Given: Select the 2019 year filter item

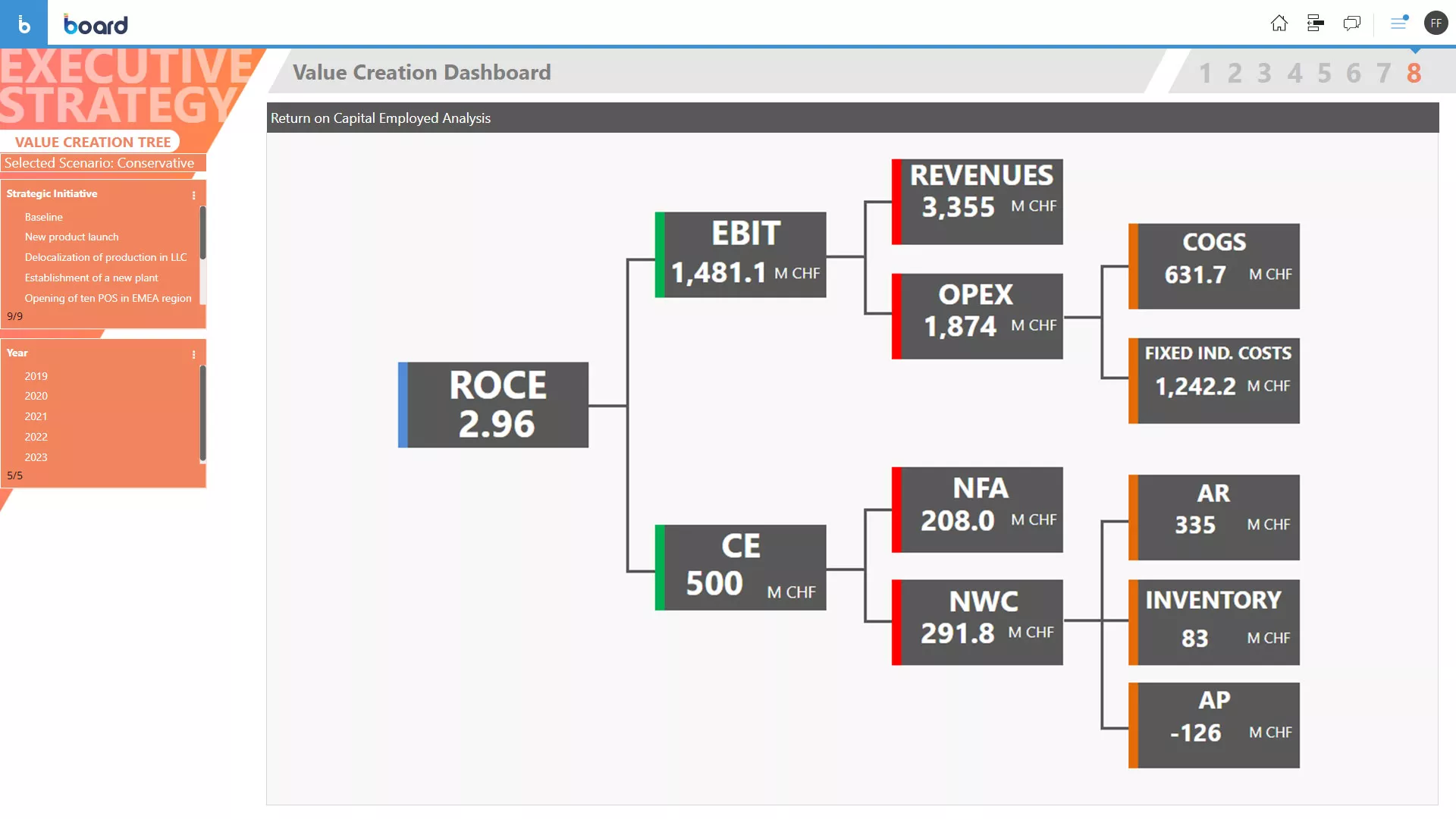Looking at the screenshot, I should click(35, 375).
